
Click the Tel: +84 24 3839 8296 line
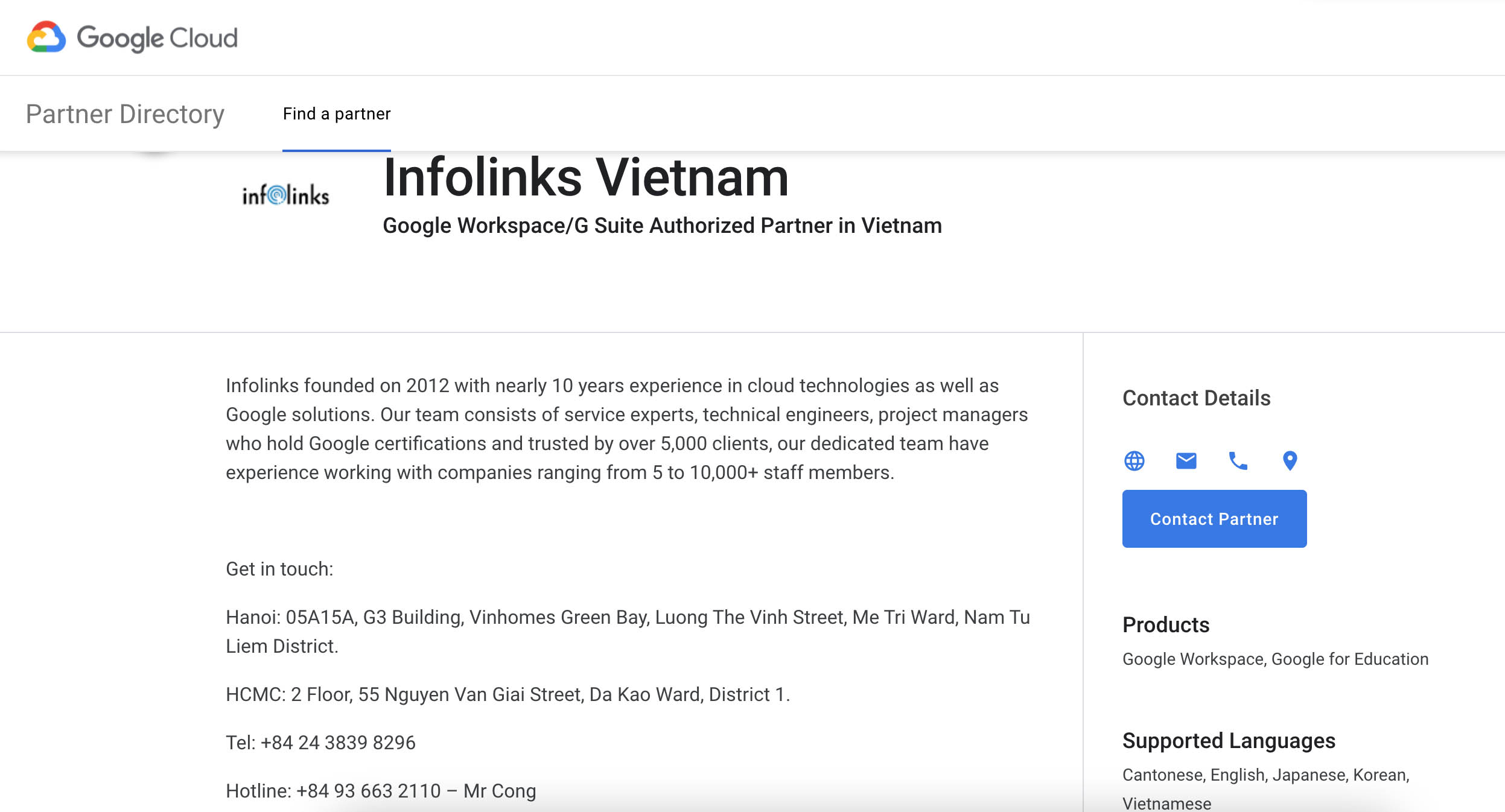coord(320,743)
